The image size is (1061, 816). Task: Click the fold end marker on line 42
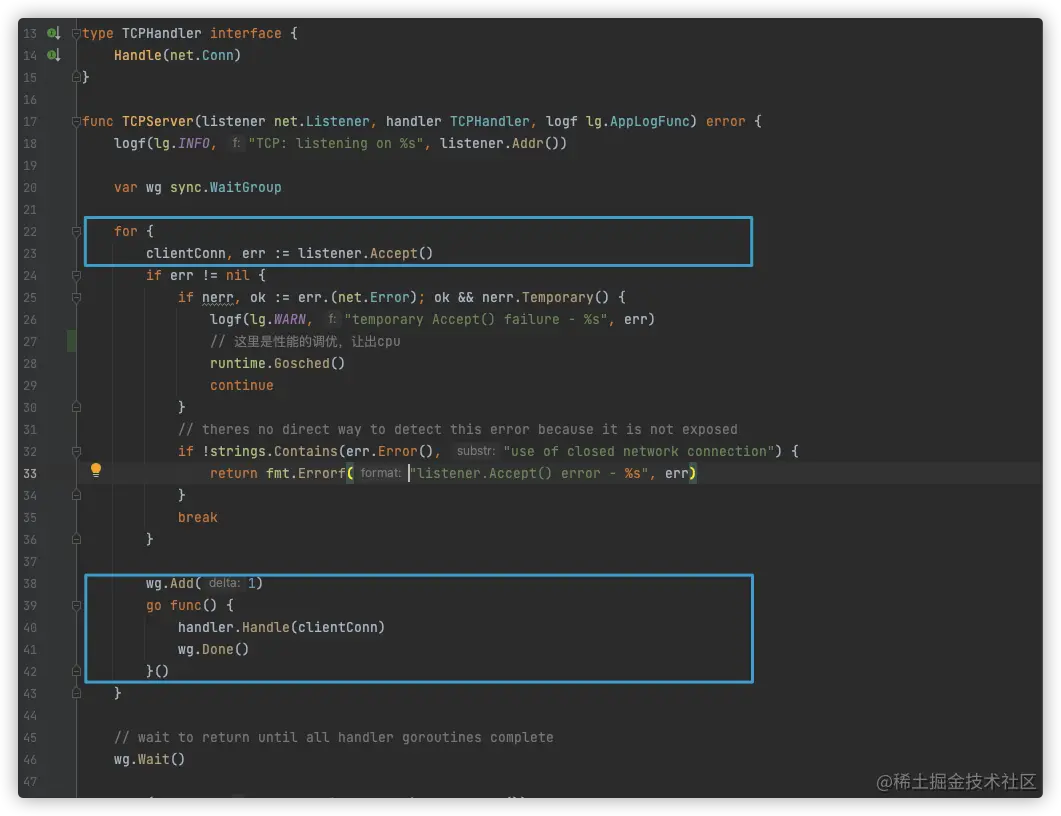[76, 671]
